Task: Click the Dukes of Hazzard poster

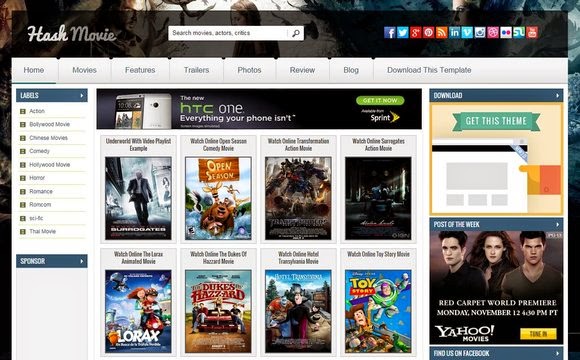Action: tap(218, 312)
